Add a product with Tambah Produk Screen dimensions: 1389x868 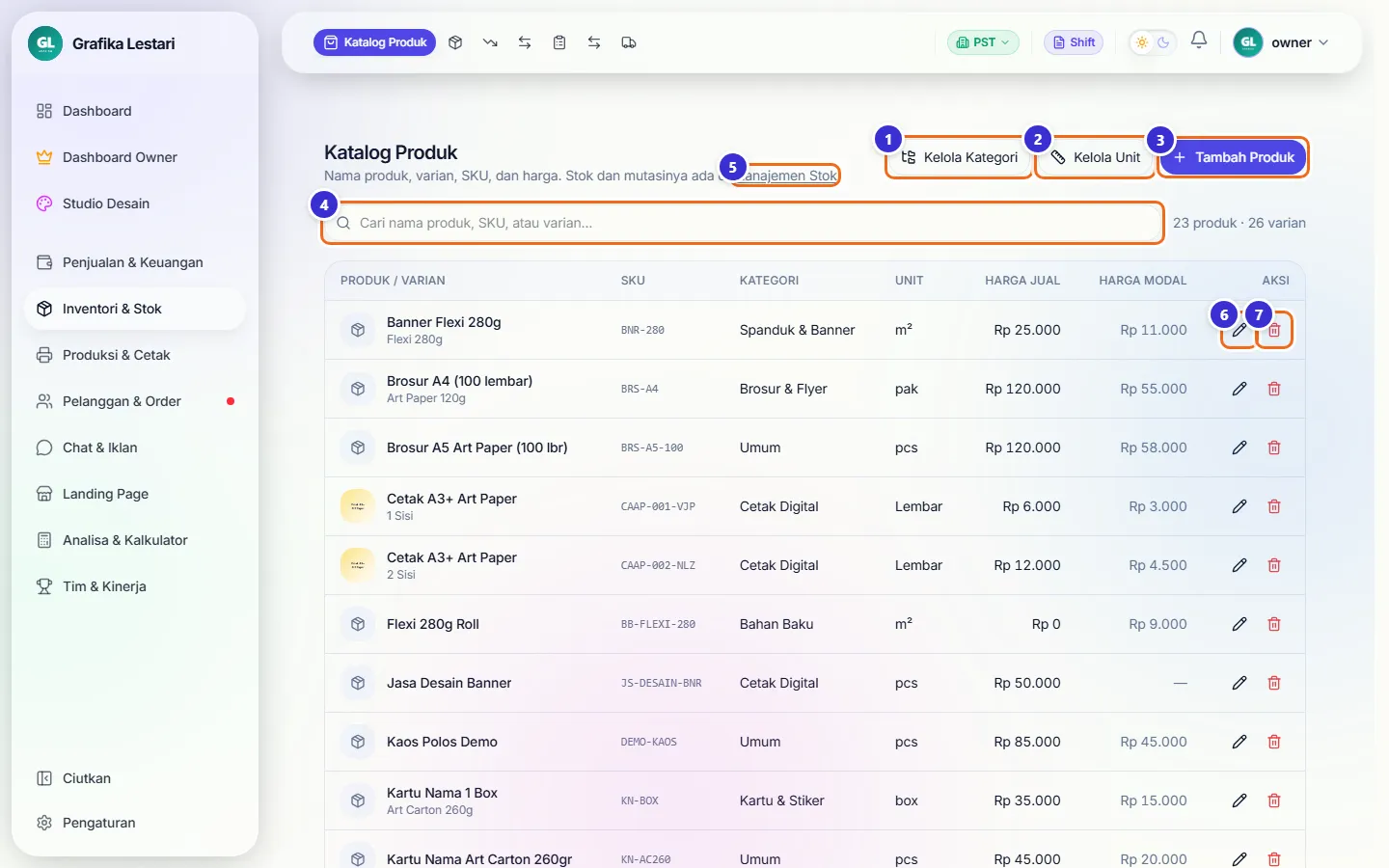click(1234, 157)
